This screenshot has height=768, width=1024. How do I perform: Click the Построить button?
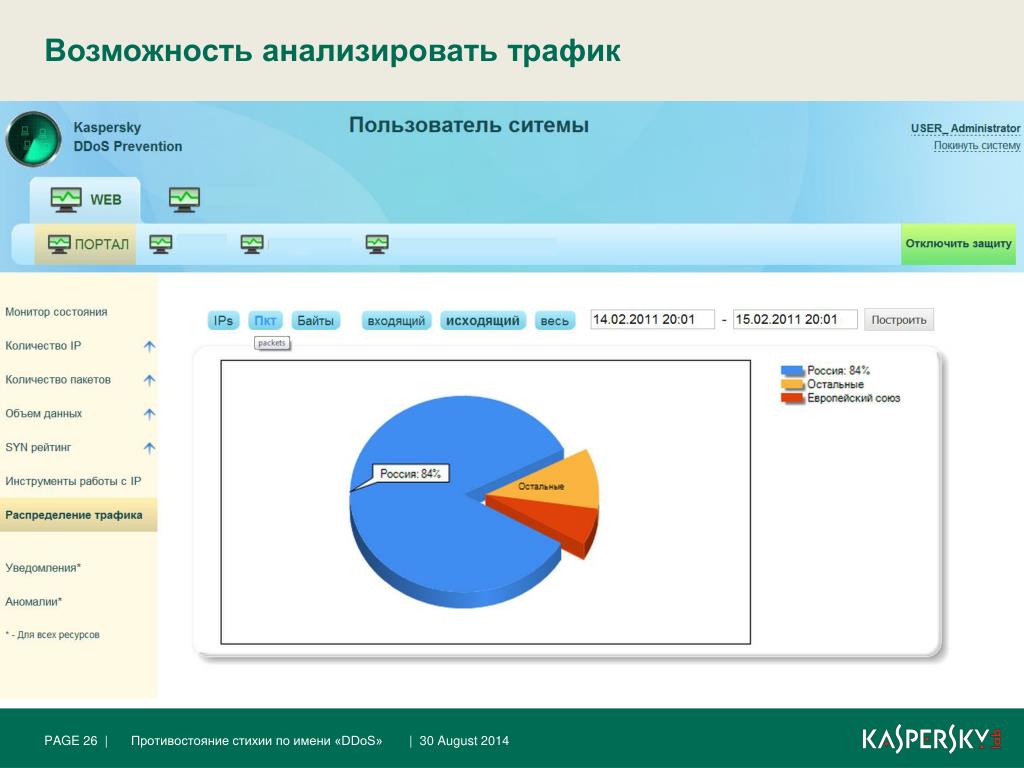(x=899, y=320)
